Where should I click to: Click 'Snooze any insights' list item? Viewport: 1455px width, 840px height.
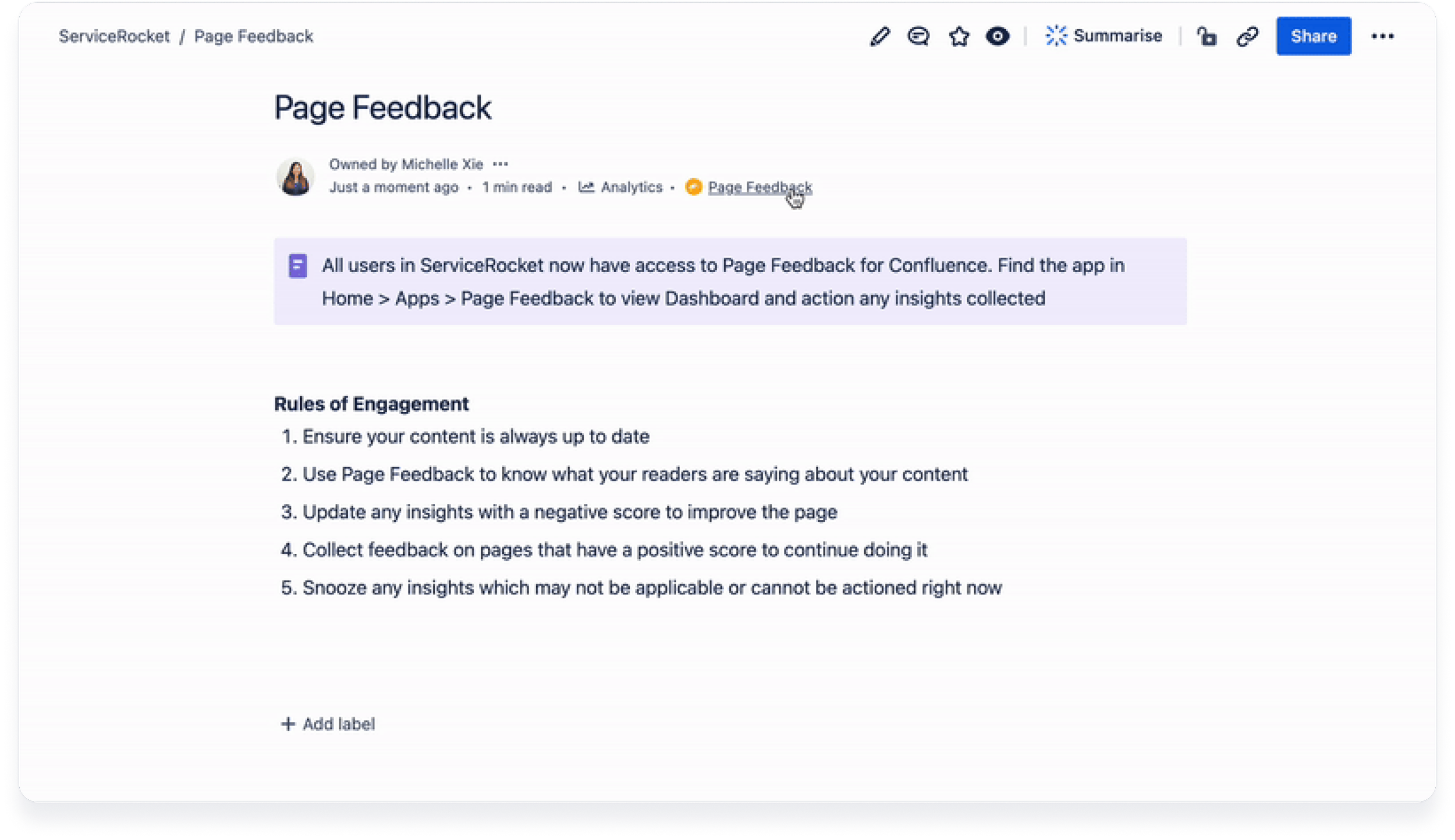(x=652, y=588)
